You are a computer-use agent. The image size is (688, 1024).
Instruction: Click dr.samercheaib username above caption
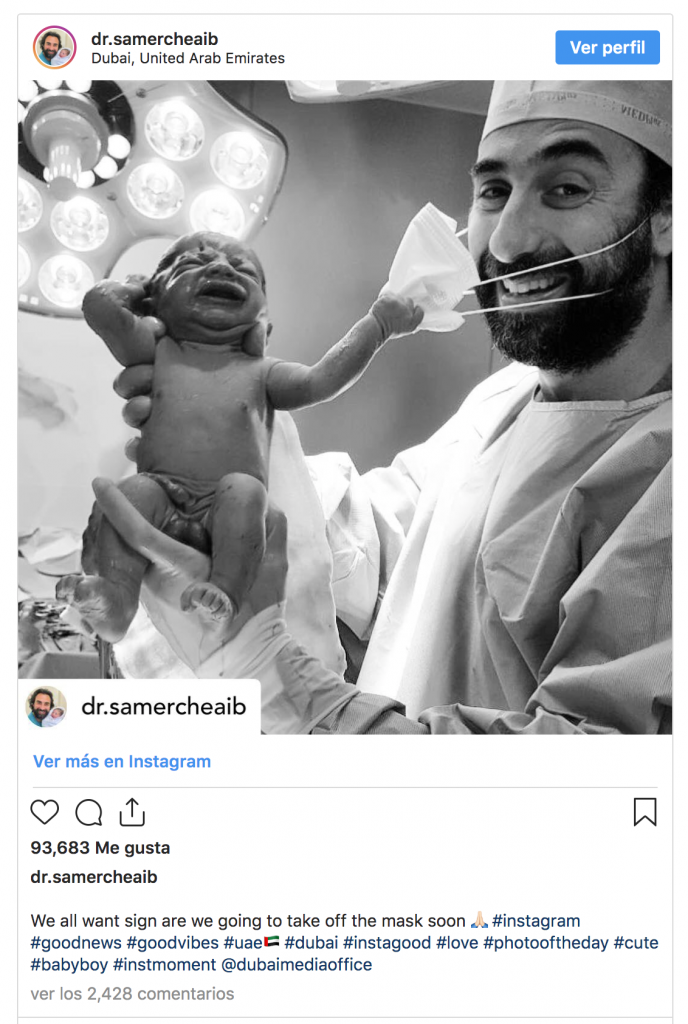tap(94, 877)
